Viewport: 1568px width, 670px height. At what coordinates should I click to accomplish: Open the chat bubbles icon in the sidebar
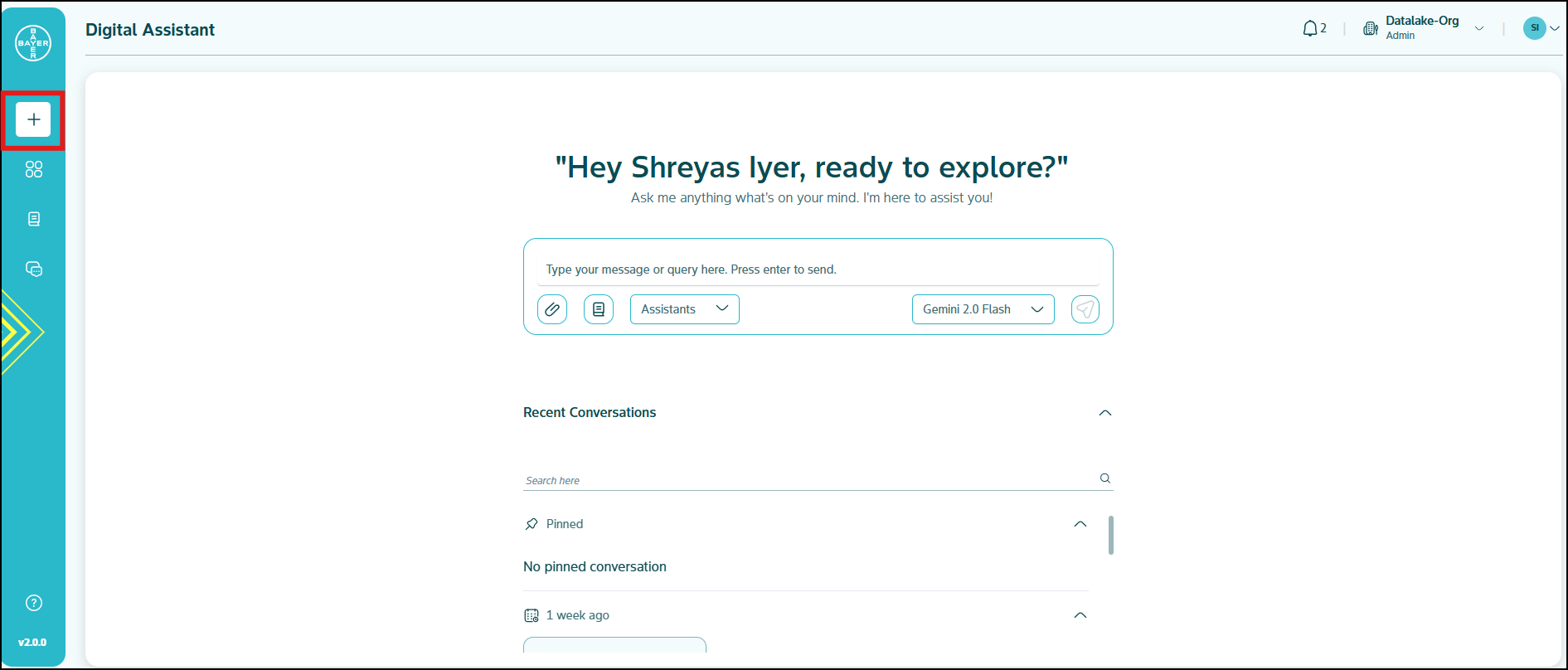point(33,269)
